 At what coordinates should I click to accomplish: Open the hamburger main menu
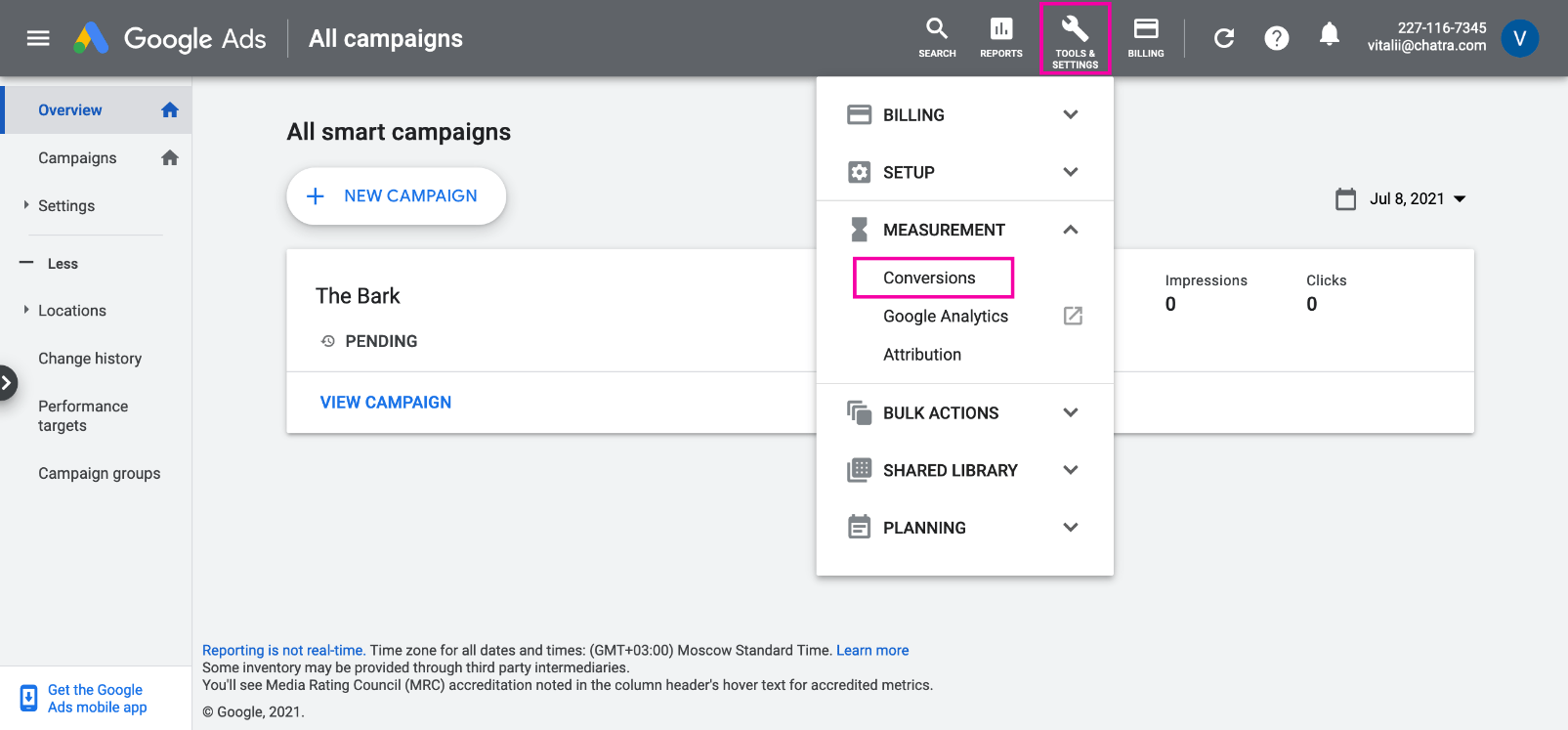(x=38, y=38)
